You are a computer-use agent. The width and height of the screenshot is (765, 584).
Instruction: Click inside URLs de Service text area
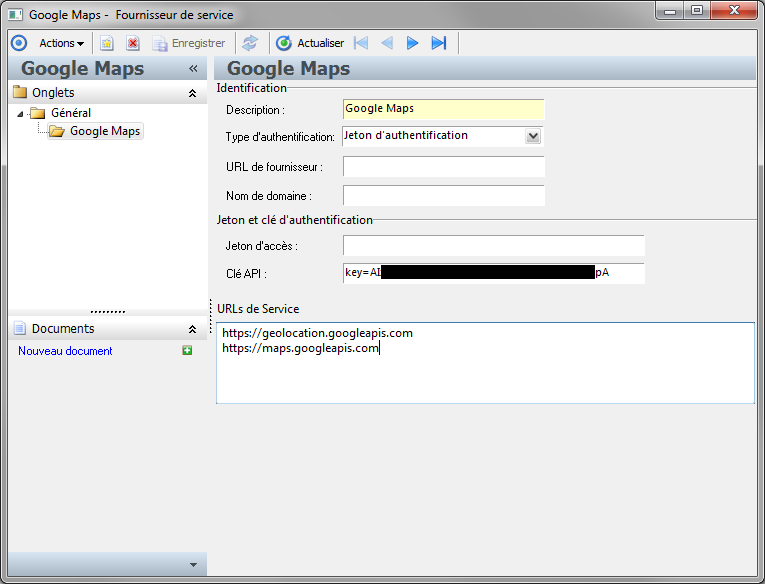point(485,363)
